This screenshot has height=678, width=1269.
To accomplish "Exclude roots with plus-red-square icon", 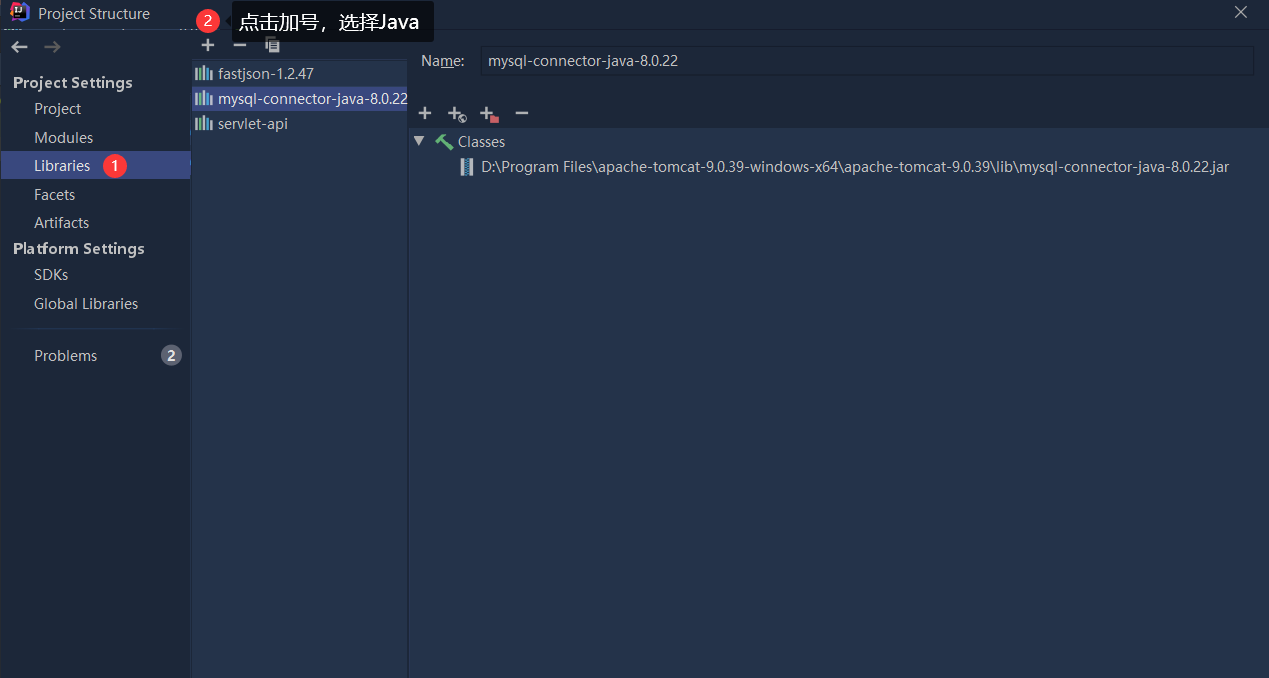I will point(489,114).
